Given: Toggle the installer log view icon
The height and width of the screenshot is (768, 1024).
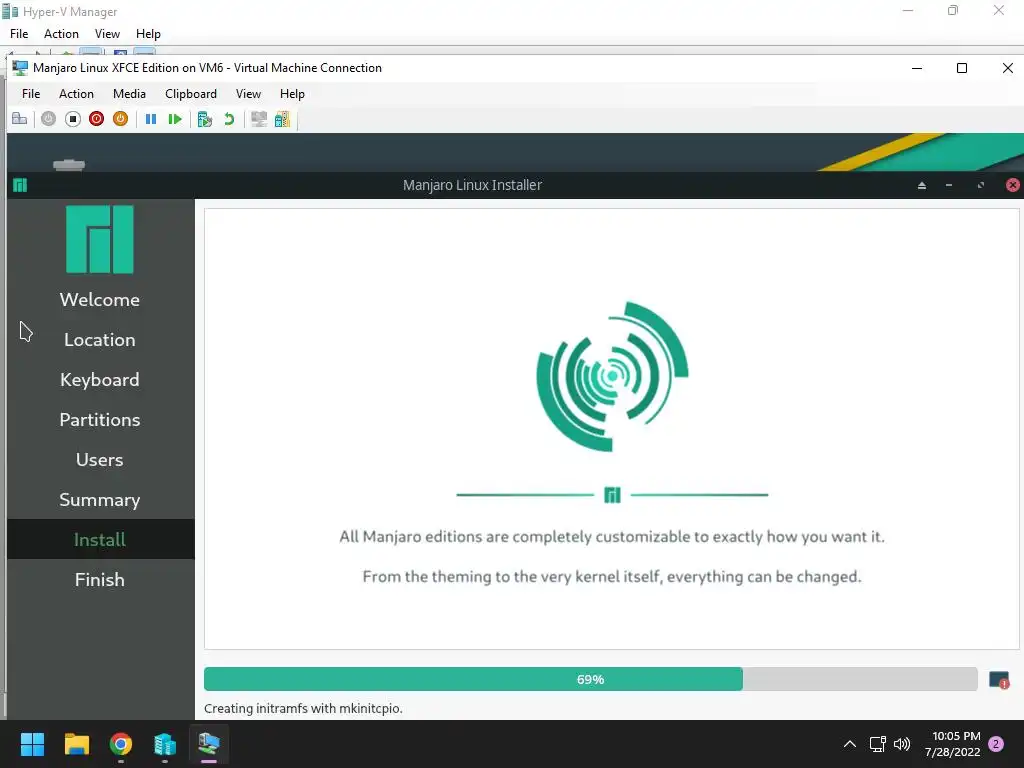Looking at the screenshot, I should tap(999, 680).
